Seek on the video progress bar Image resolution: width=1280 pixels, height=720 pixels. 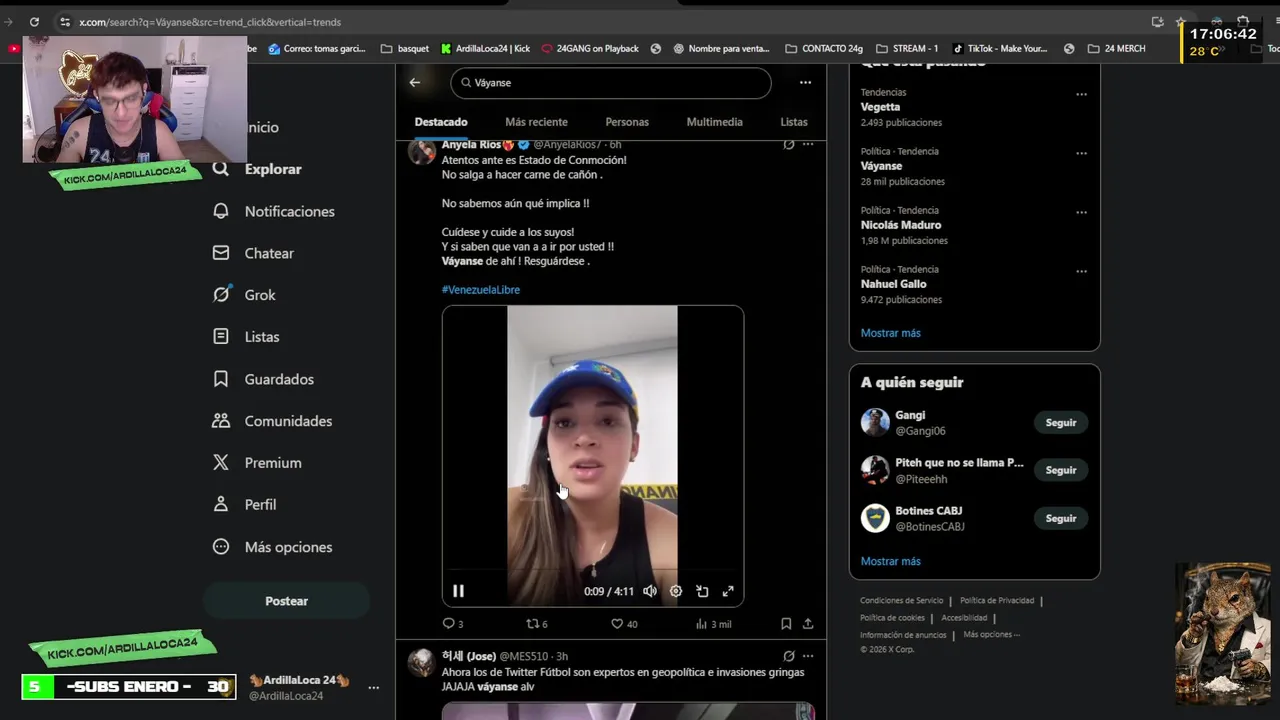tap(592, 571)
